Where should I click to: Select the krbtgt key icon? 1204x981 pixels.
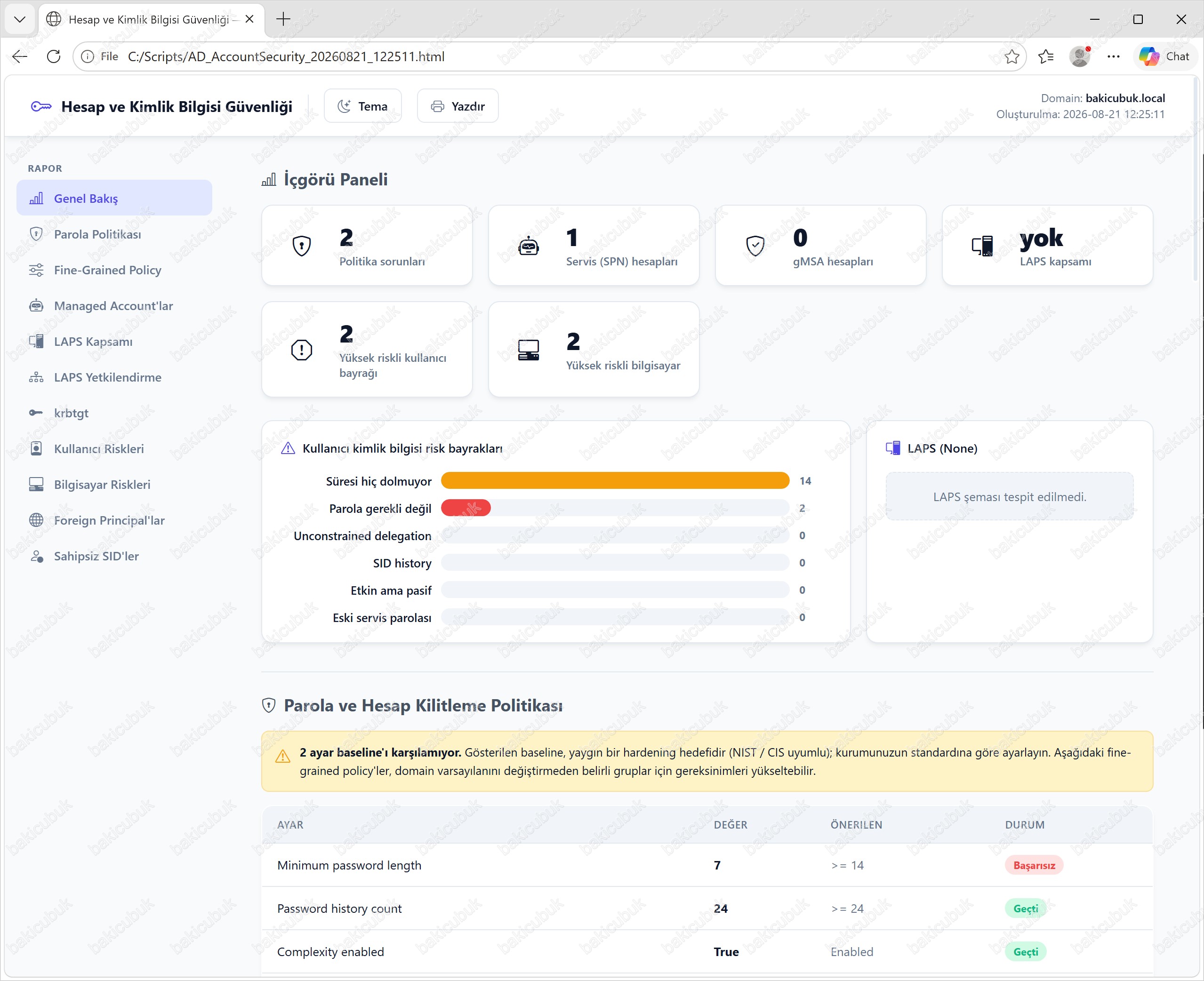point(36,413)
